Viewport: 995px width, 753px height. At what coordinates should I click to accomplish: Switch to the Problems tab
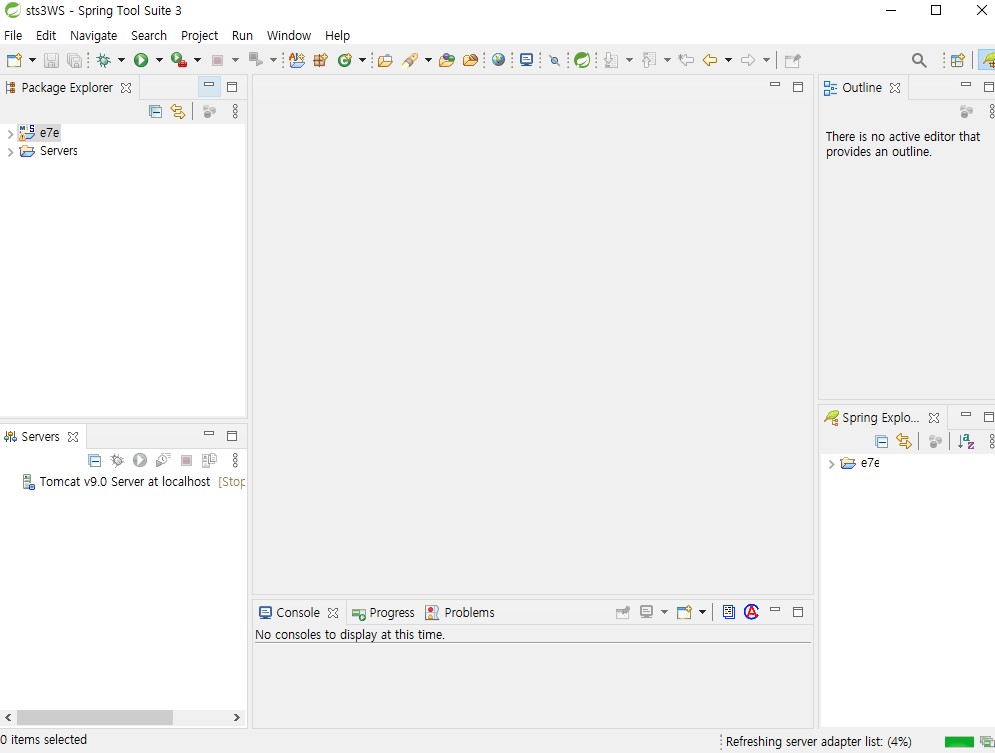pyautogui.click(x=460, y=613)
